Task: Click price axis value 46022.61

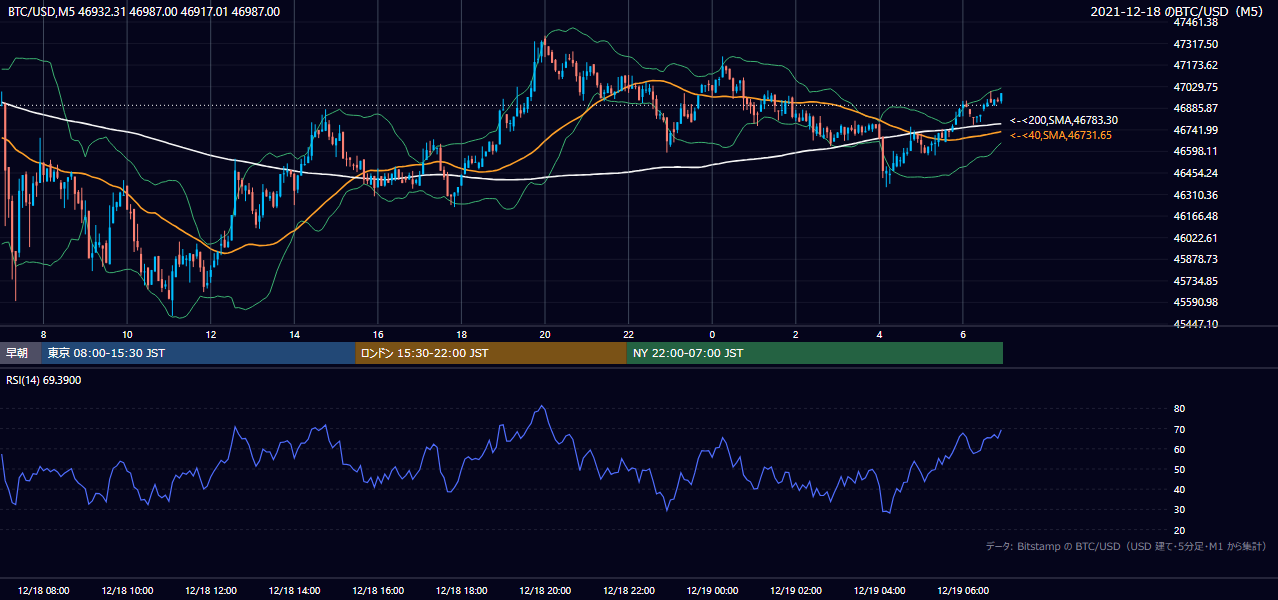Action: (1196, 238)
